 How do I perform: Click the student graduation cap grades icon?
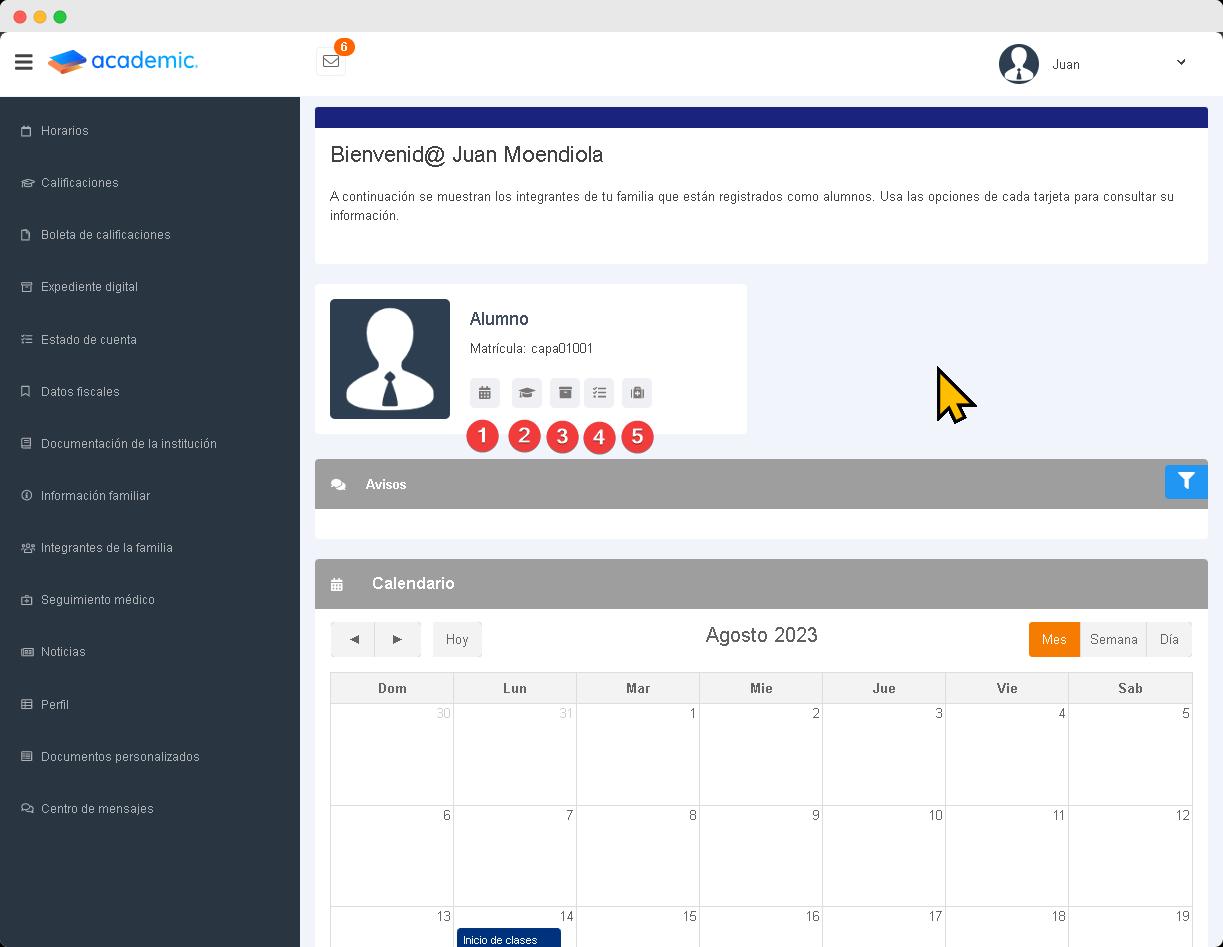(x=527, y=393)
